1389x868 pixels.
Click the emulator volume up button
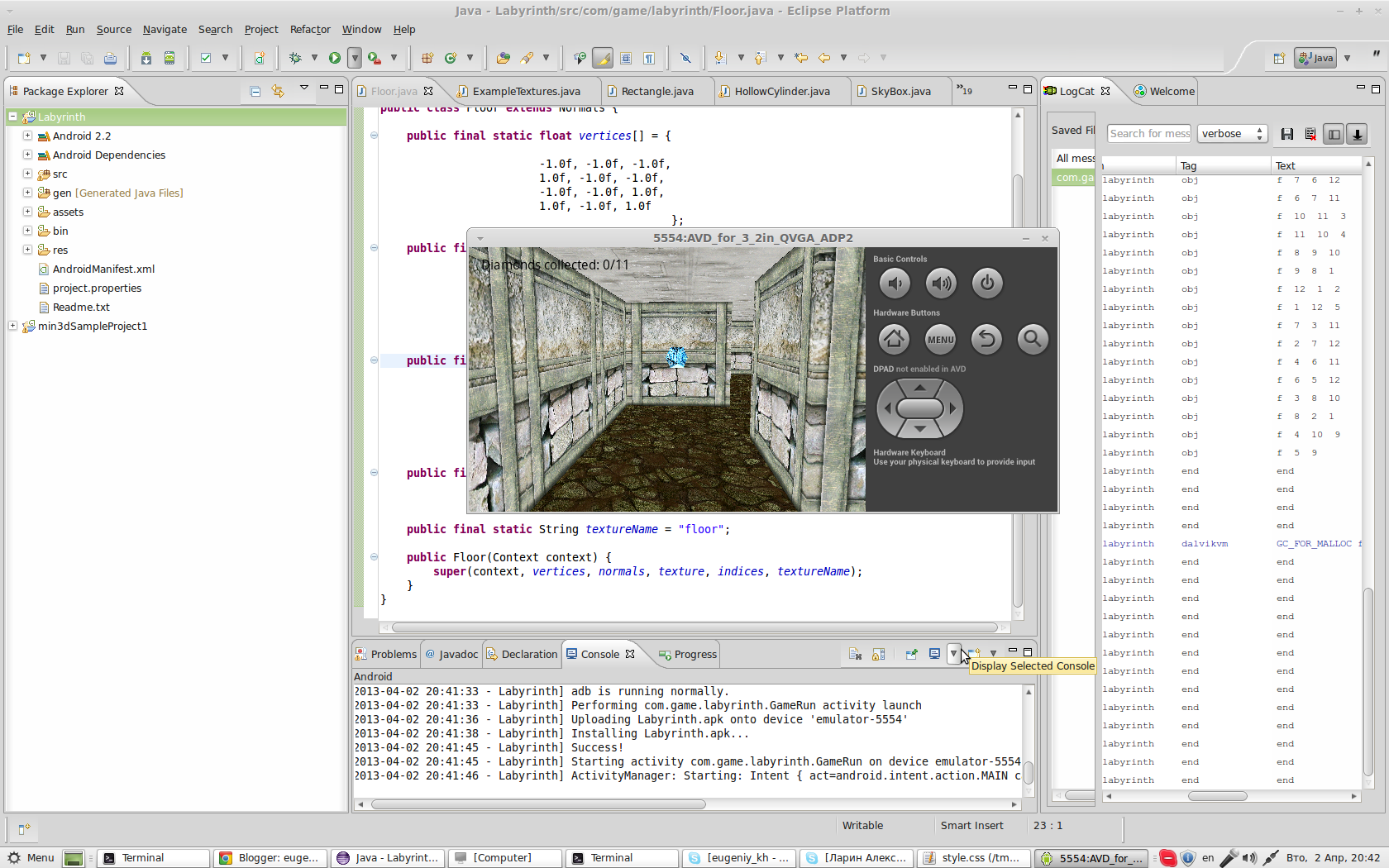tap(941, 284)
